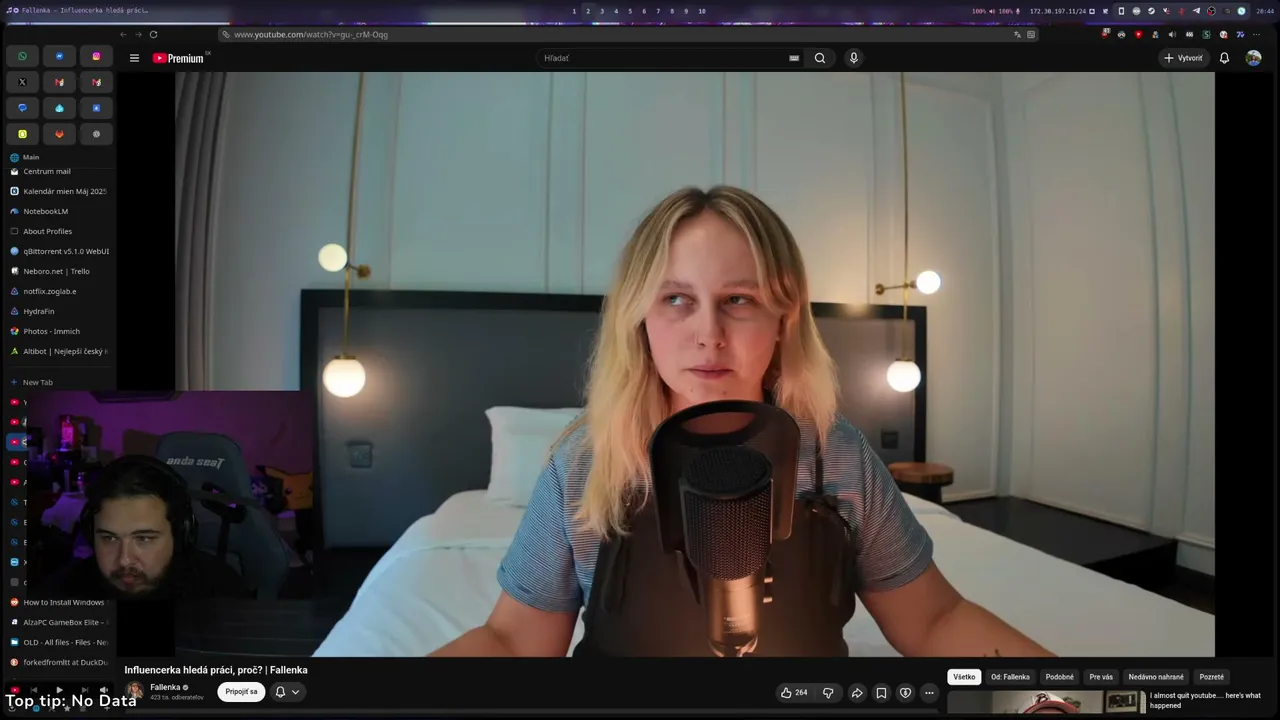The width and height of the screenshot is (1280, 720).
Task: Open the Messenger pinned tab
Action: pos(59,56)
